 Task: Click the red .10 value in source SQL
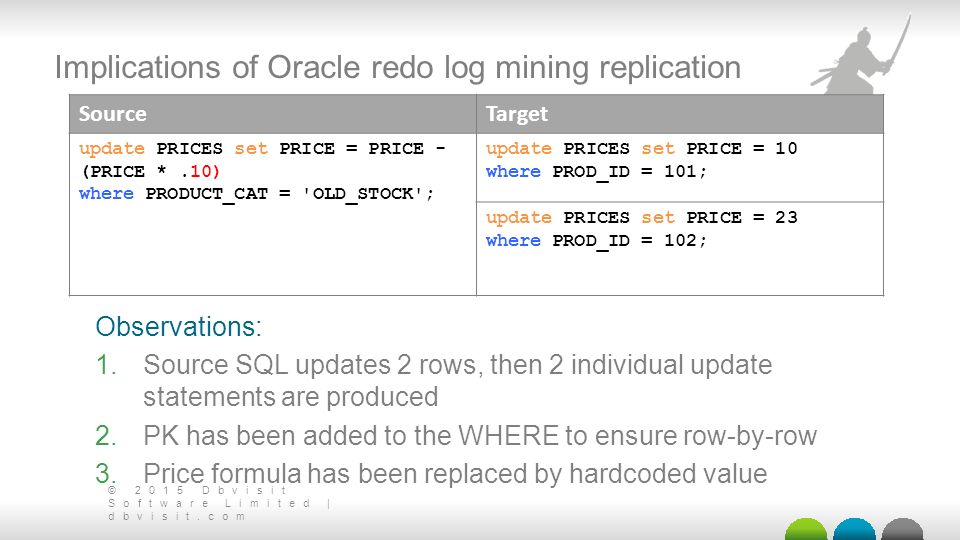(x=200, y=172)
